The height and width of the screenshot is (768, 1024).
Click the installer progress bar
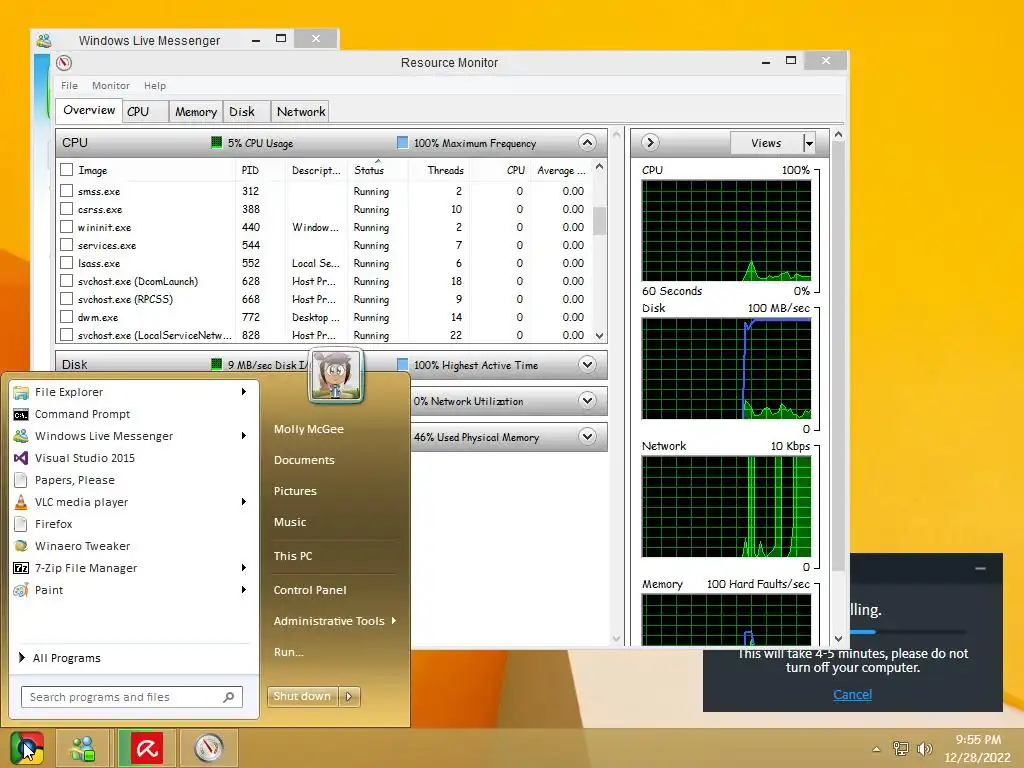coord(908,632)
